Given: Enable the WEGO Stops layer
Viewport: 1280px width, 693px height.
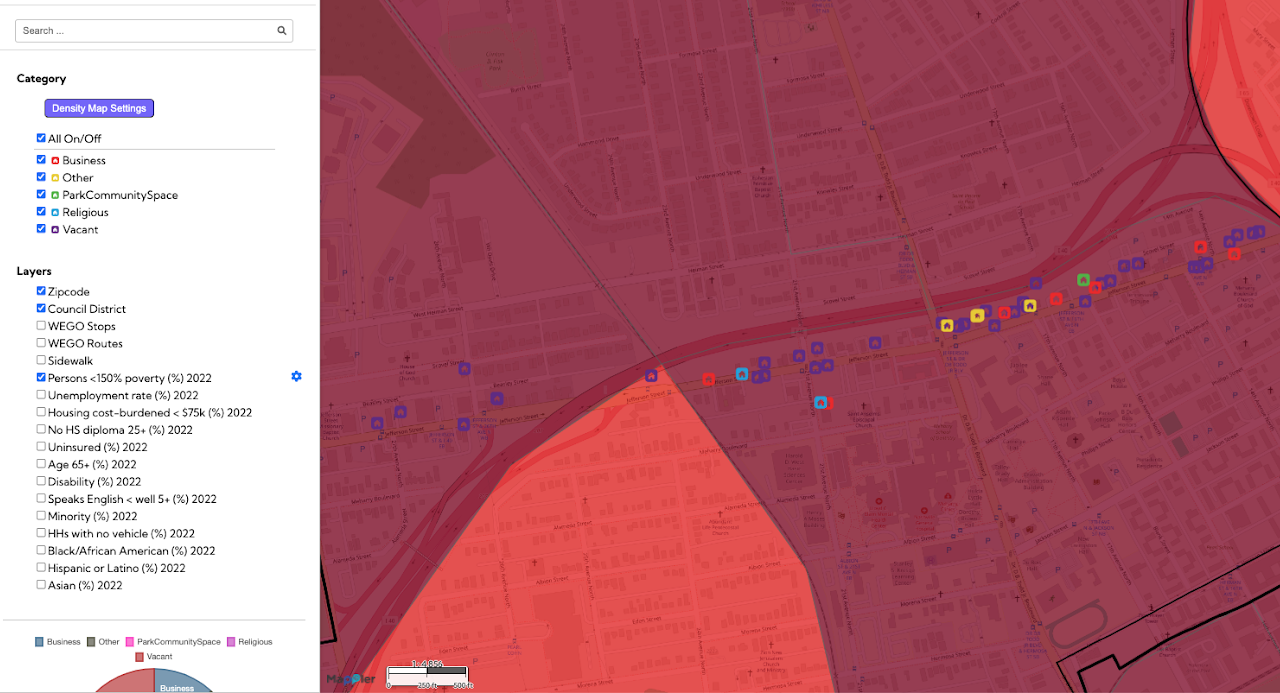Looking at the screenshot, I should [x=41, y=326].
